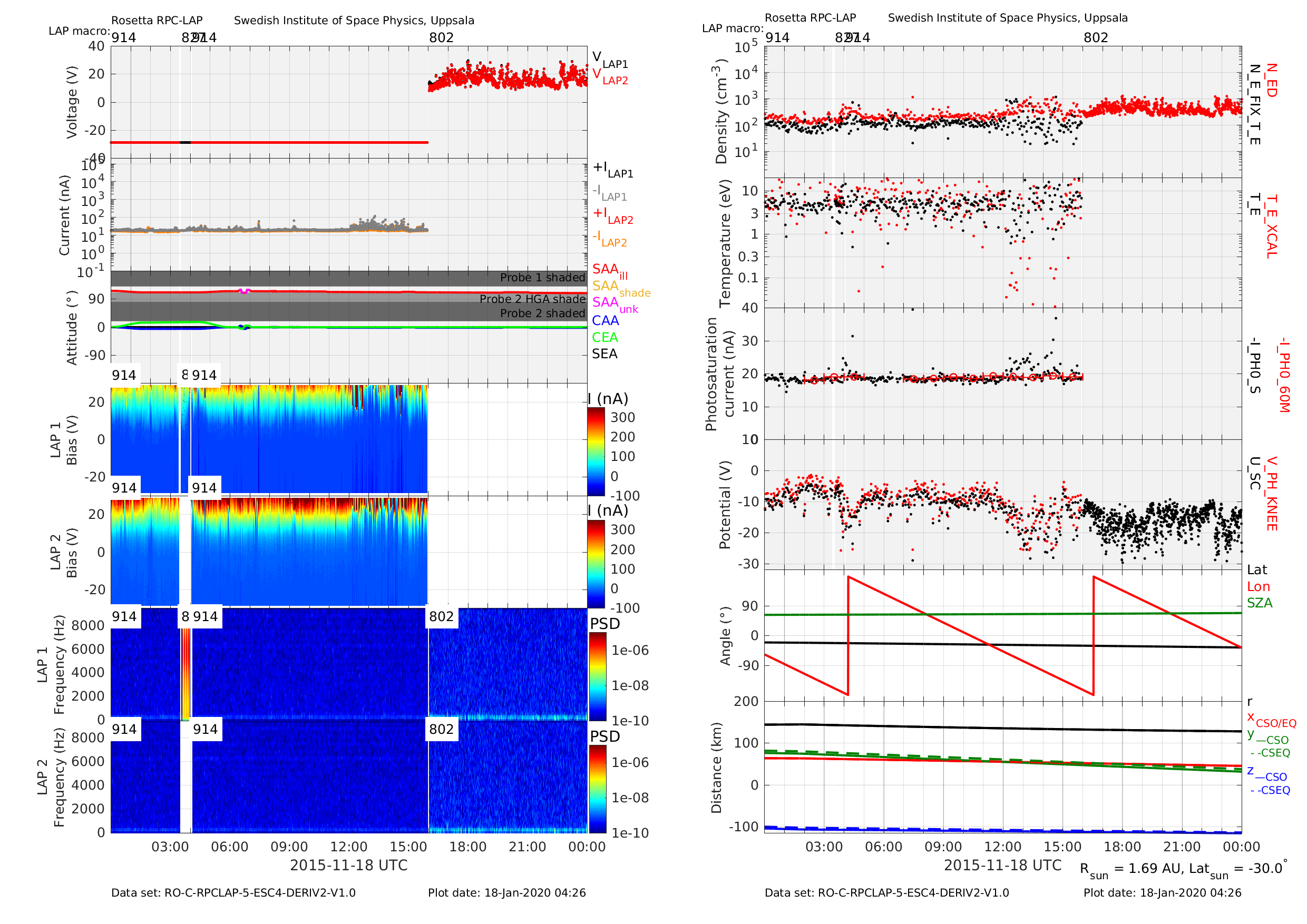
Task: Select the red Lon legend entry
Action: point(1259,587)
